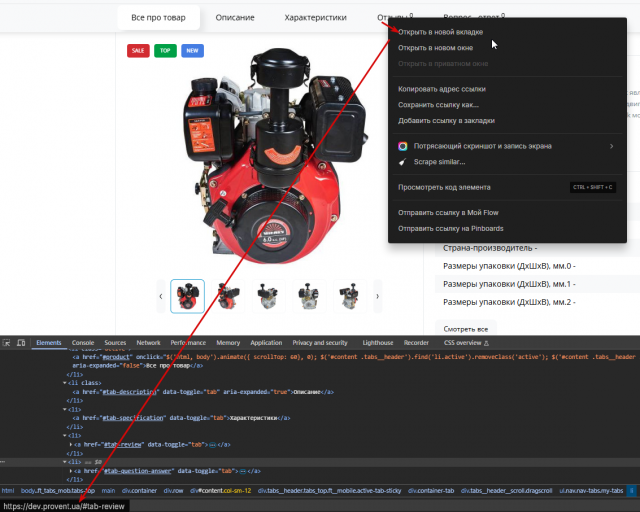Screen dimensions: 640x512
Task: Expand the #tab-review anchor node
Action: coord(71,445)
